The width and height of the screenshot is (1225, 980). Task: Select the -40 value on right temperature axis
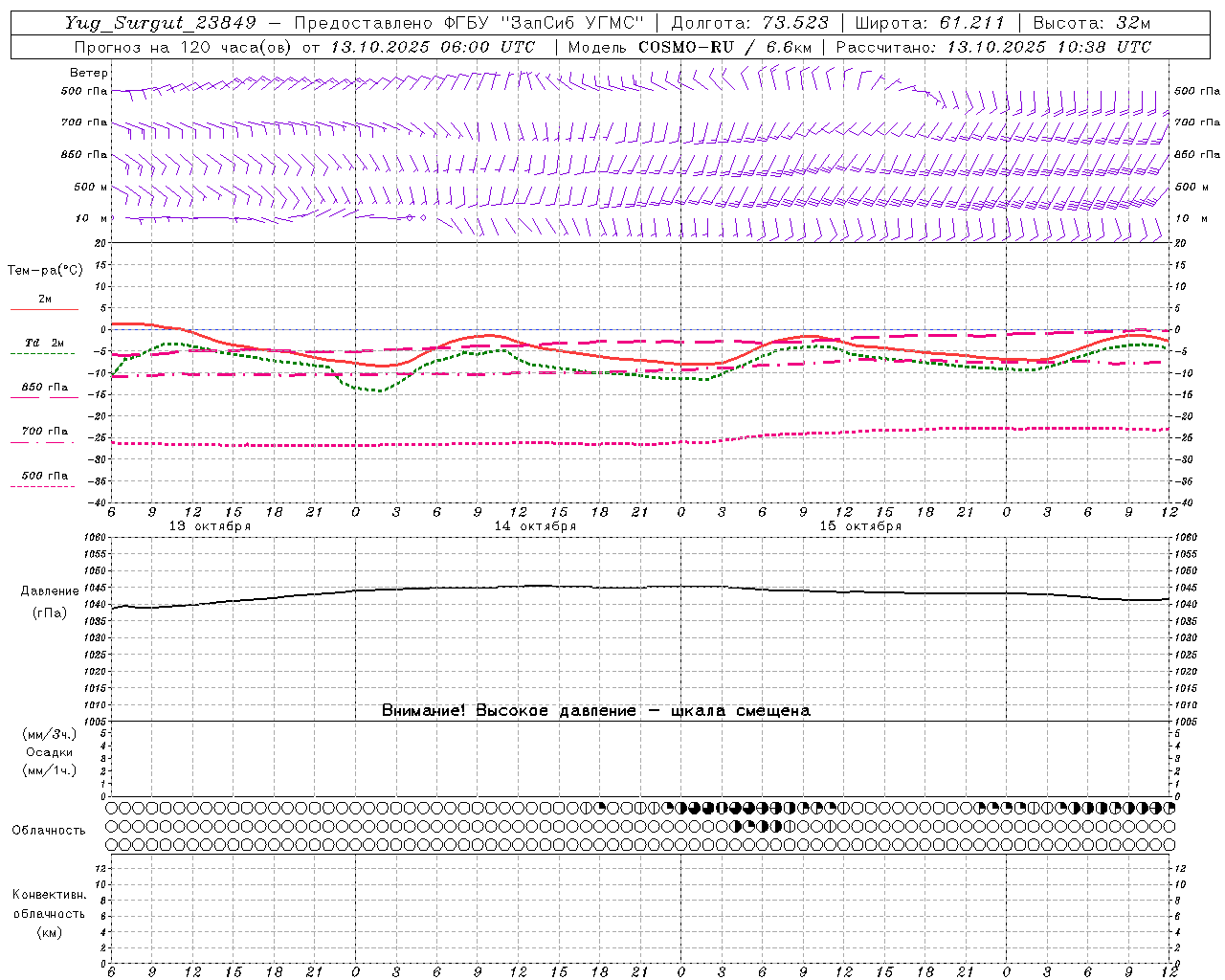pos(1183,502)
